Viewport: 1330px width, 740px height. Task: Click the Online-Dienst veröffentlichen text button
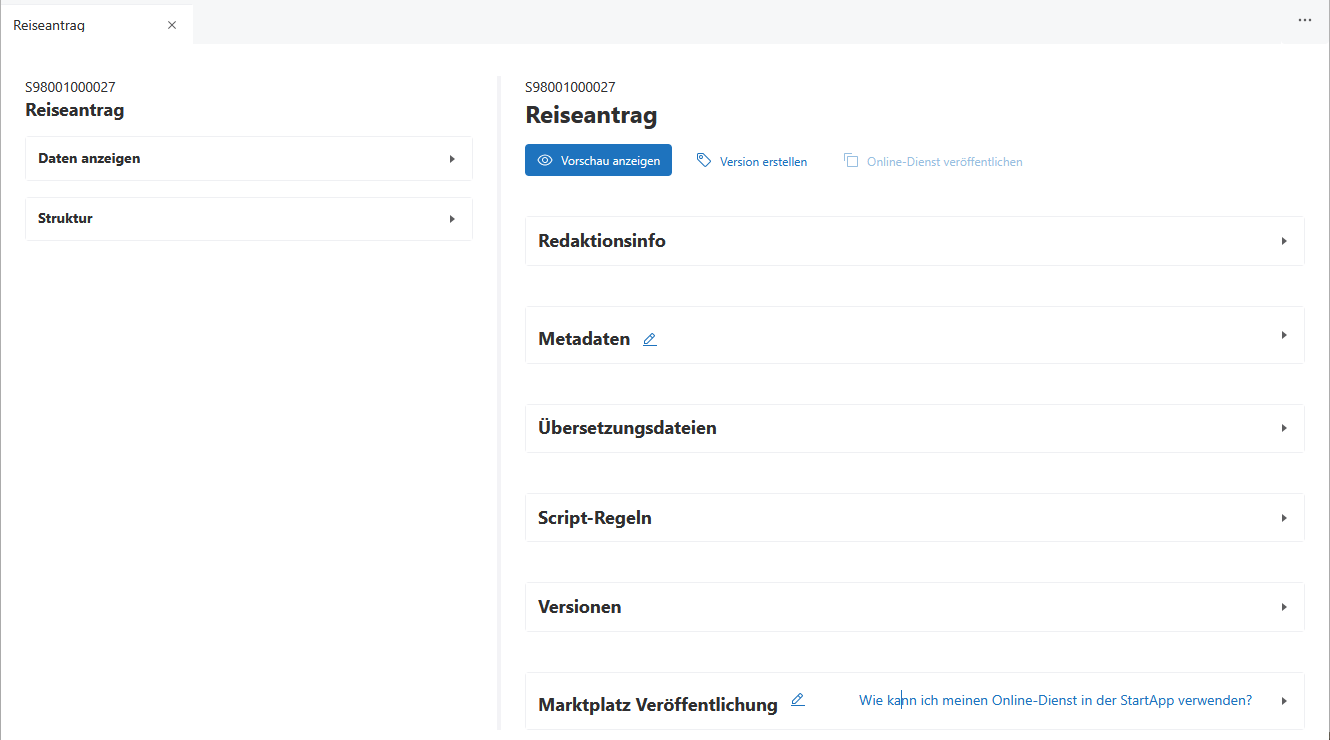point(944,161)
